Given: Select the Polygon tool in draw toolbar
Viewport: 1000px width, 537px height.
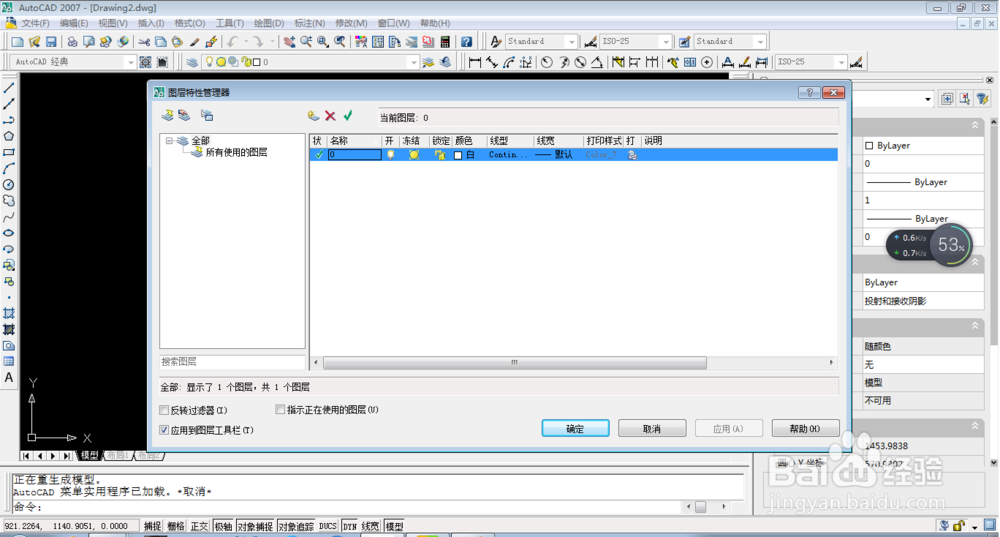Looking at the screenshot, I should [9, 136].
